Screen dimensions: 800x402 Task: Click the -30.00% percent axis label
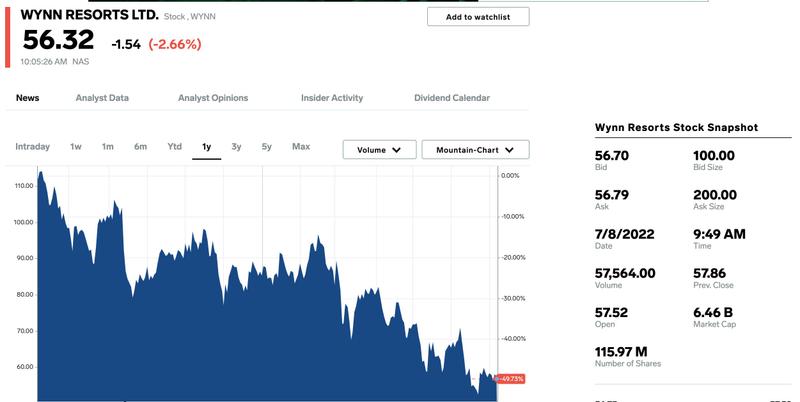tap(513, 298)
